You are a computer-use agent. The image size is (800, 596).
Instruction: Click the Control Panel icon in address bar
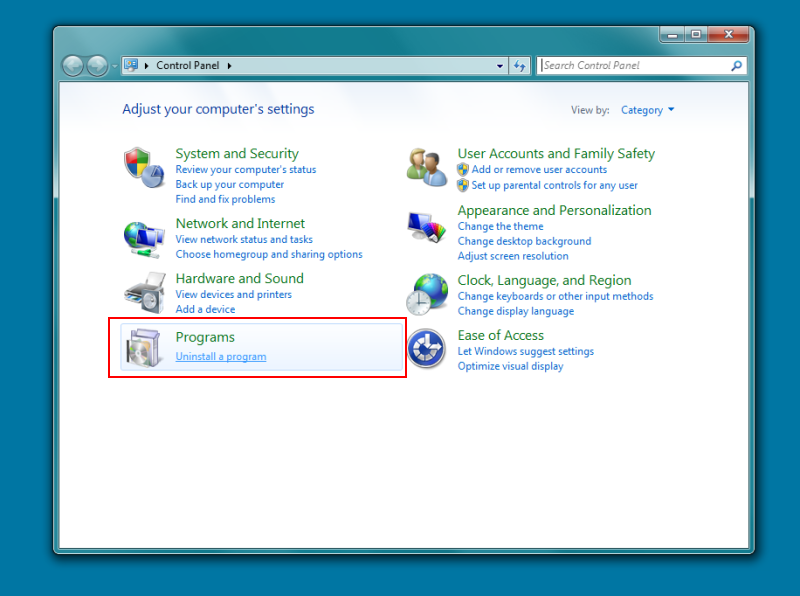[131, 65]
